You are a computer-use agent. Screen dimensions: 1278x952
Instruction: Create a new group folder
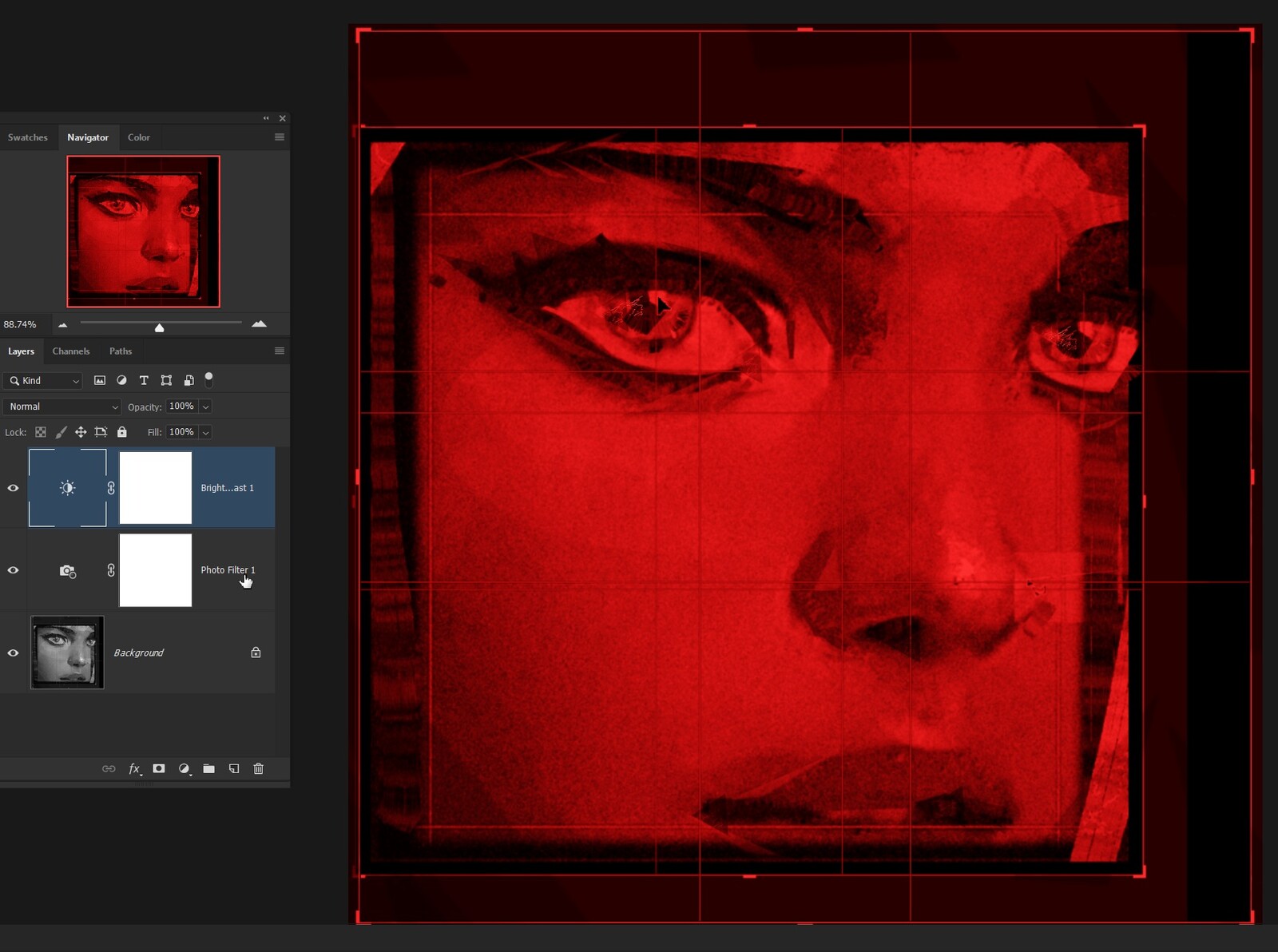208,768
